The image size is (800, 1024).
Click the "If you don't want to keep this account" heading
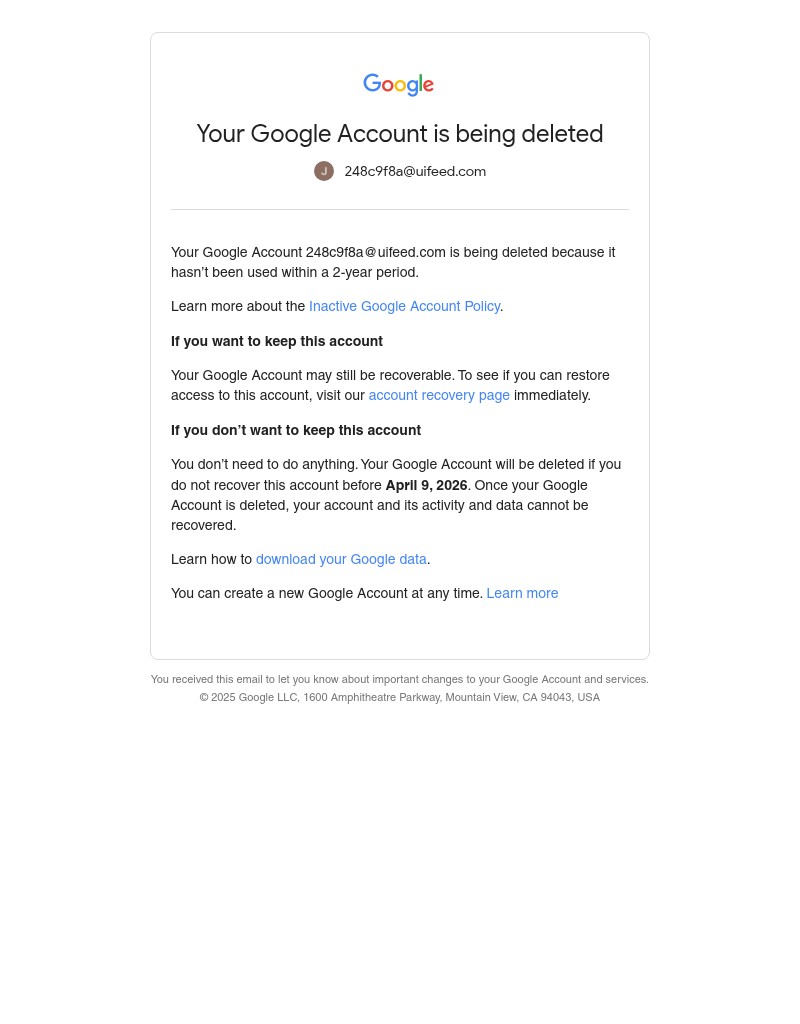click(x=296, y=431)
